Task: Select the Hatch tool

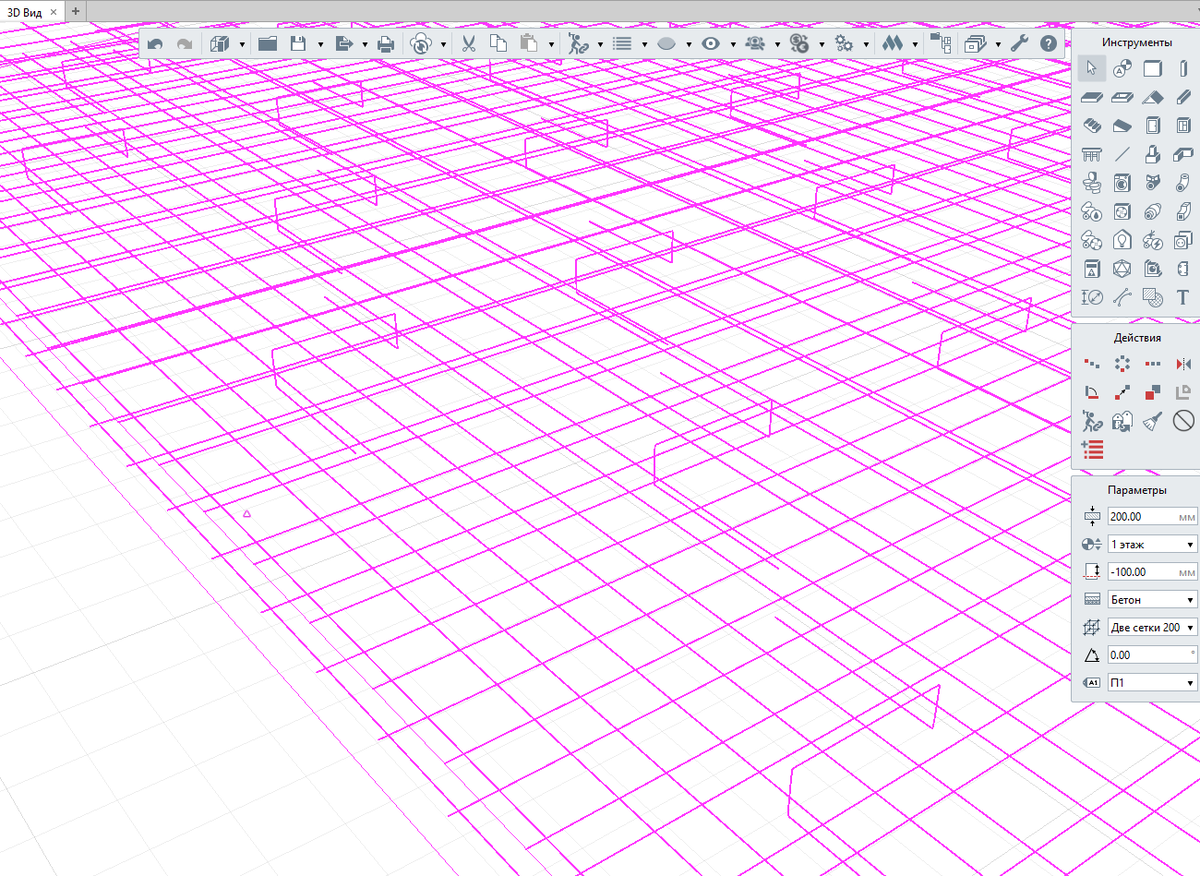Action: click(1152, 297)
